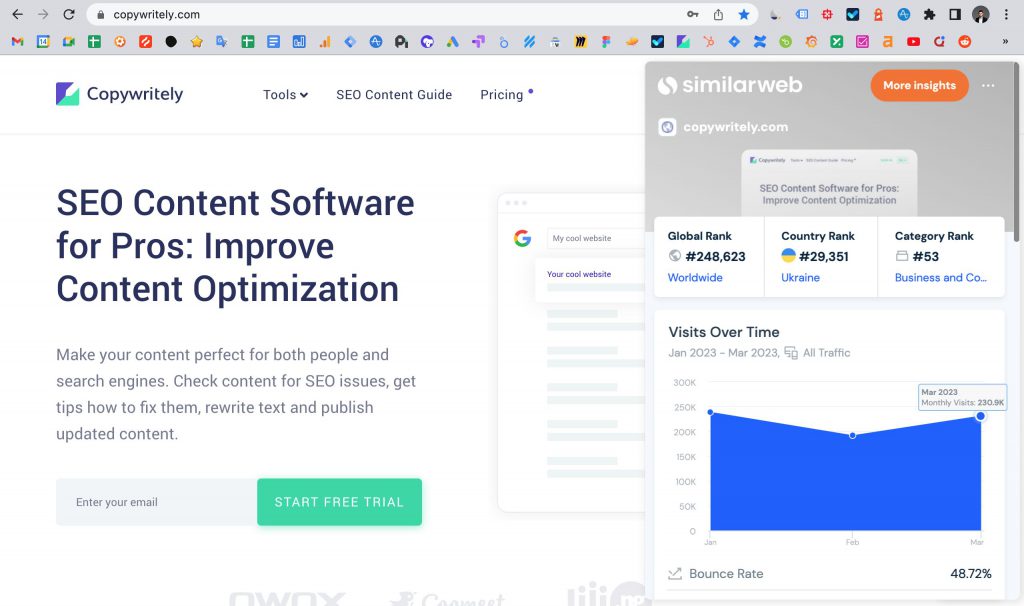The width and height of the screenshot is (1024, 606).
Task: Open the Figma bookmark
Action: click(607, 42)
